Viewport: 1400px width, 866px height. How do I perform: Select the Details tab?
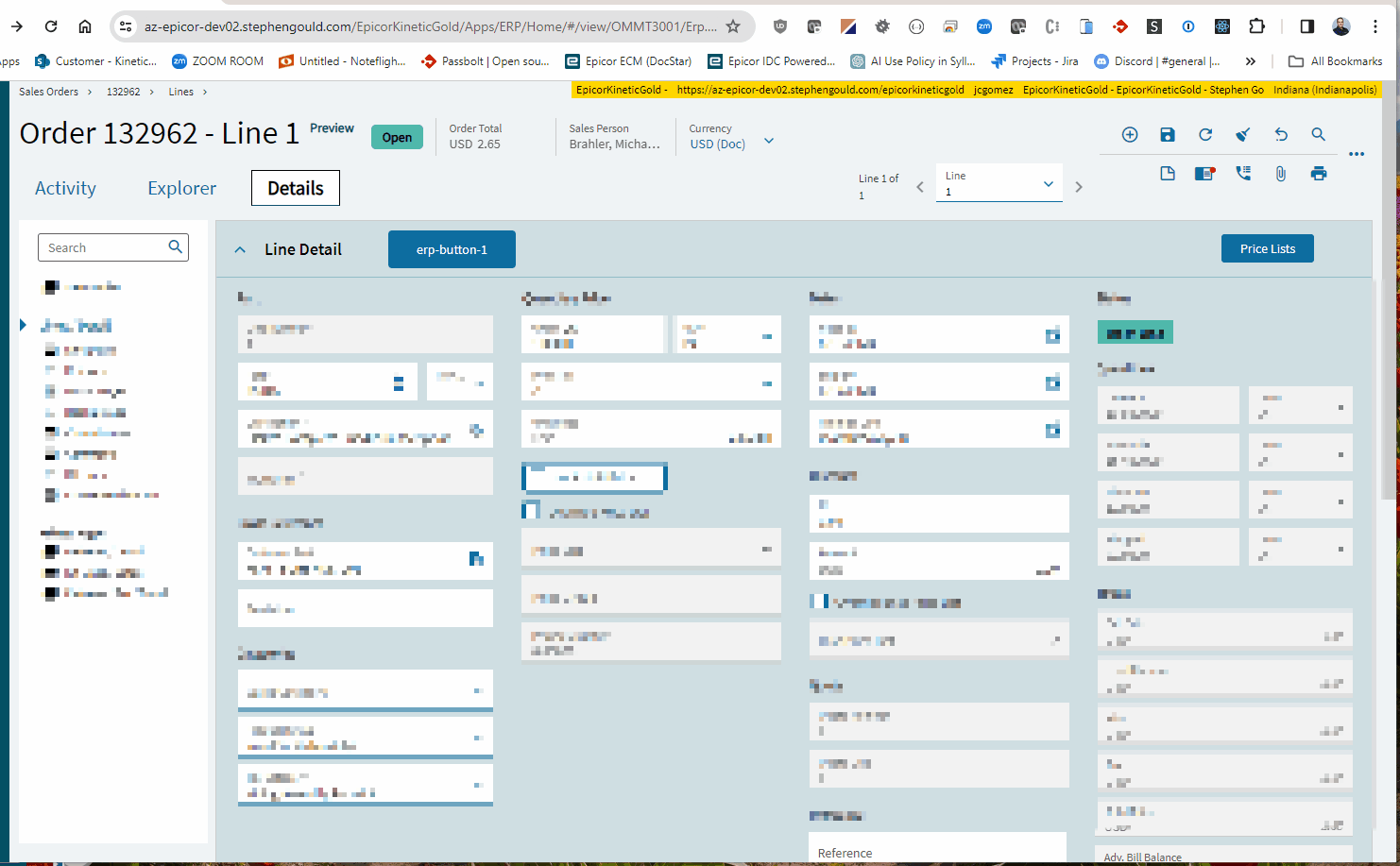(x=296, y=188)
